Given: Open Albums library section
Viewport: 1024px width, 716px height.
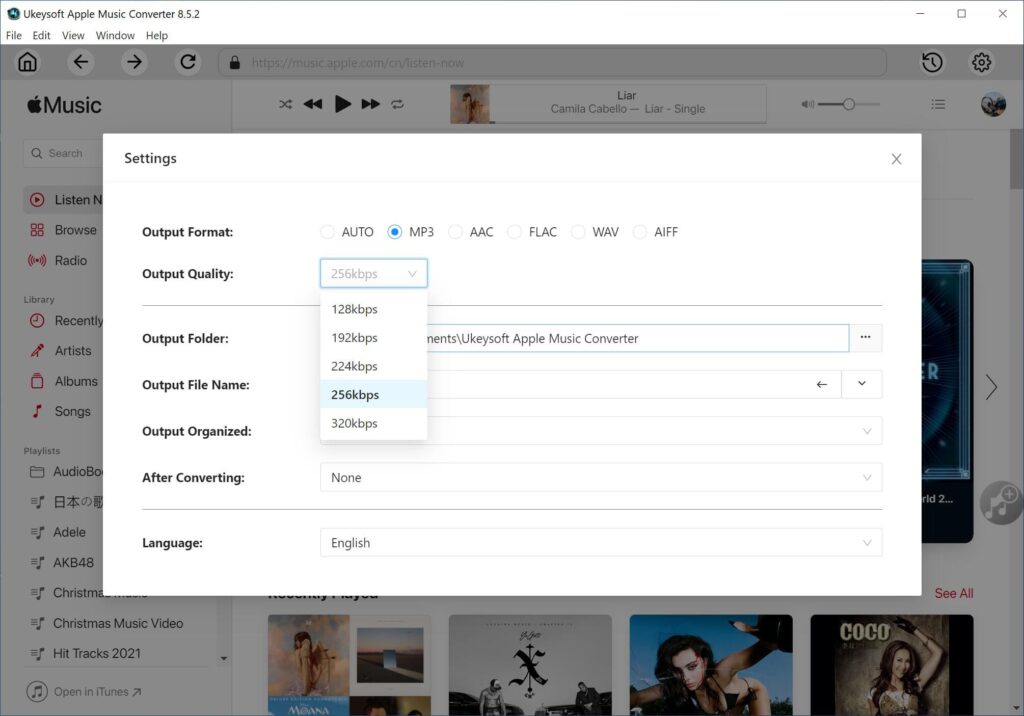Looking at the screenshot, I should tap(64, 381).
